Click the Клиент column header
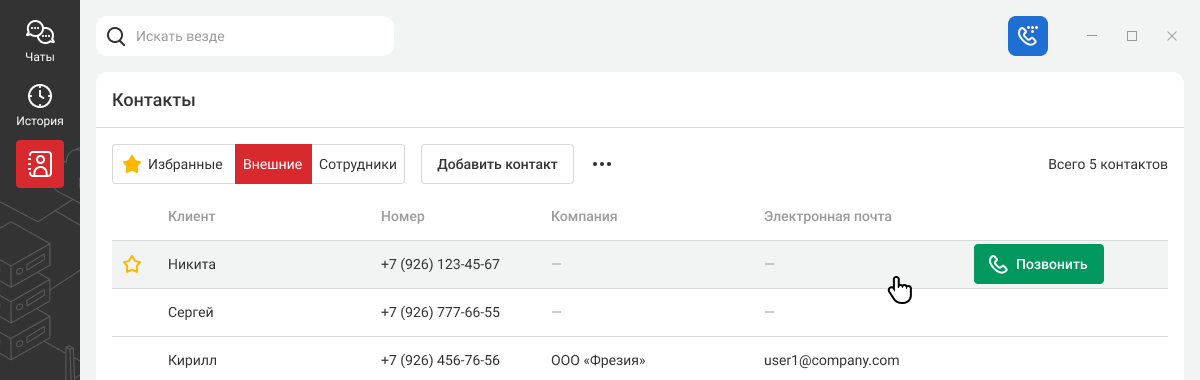The image size is (1200, 380). point(192,216)
